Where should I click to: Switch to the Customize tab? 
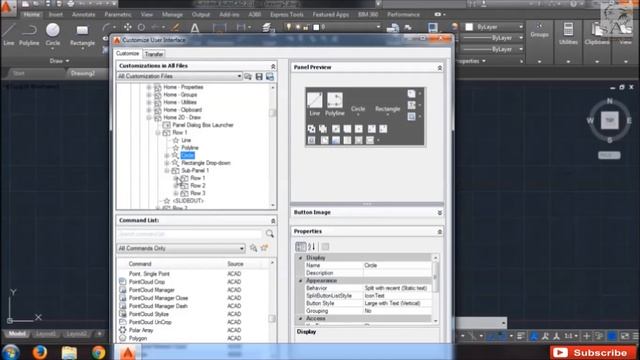pos(127,53)
